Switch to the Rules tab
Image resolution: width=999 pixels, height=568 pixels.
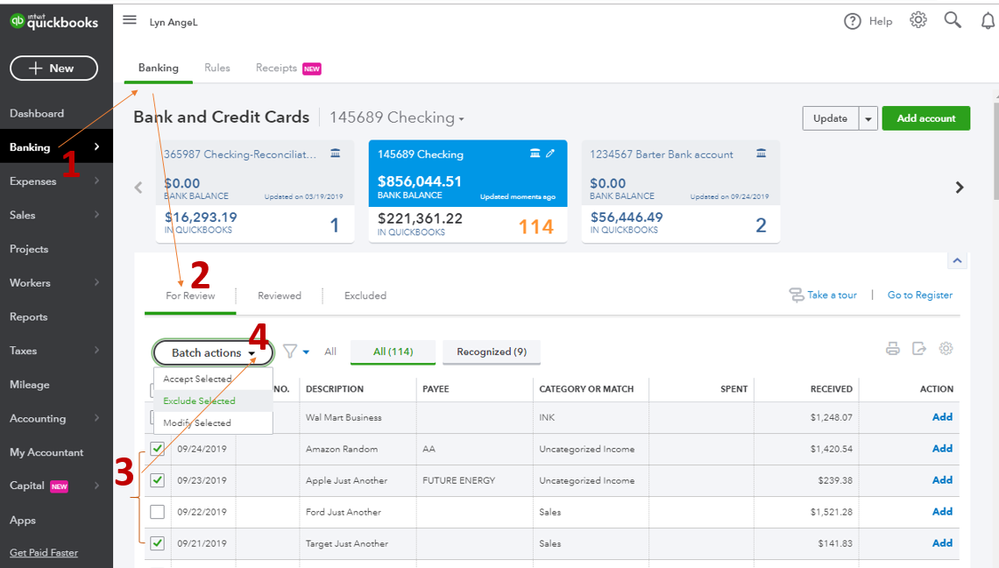(217, 67)
